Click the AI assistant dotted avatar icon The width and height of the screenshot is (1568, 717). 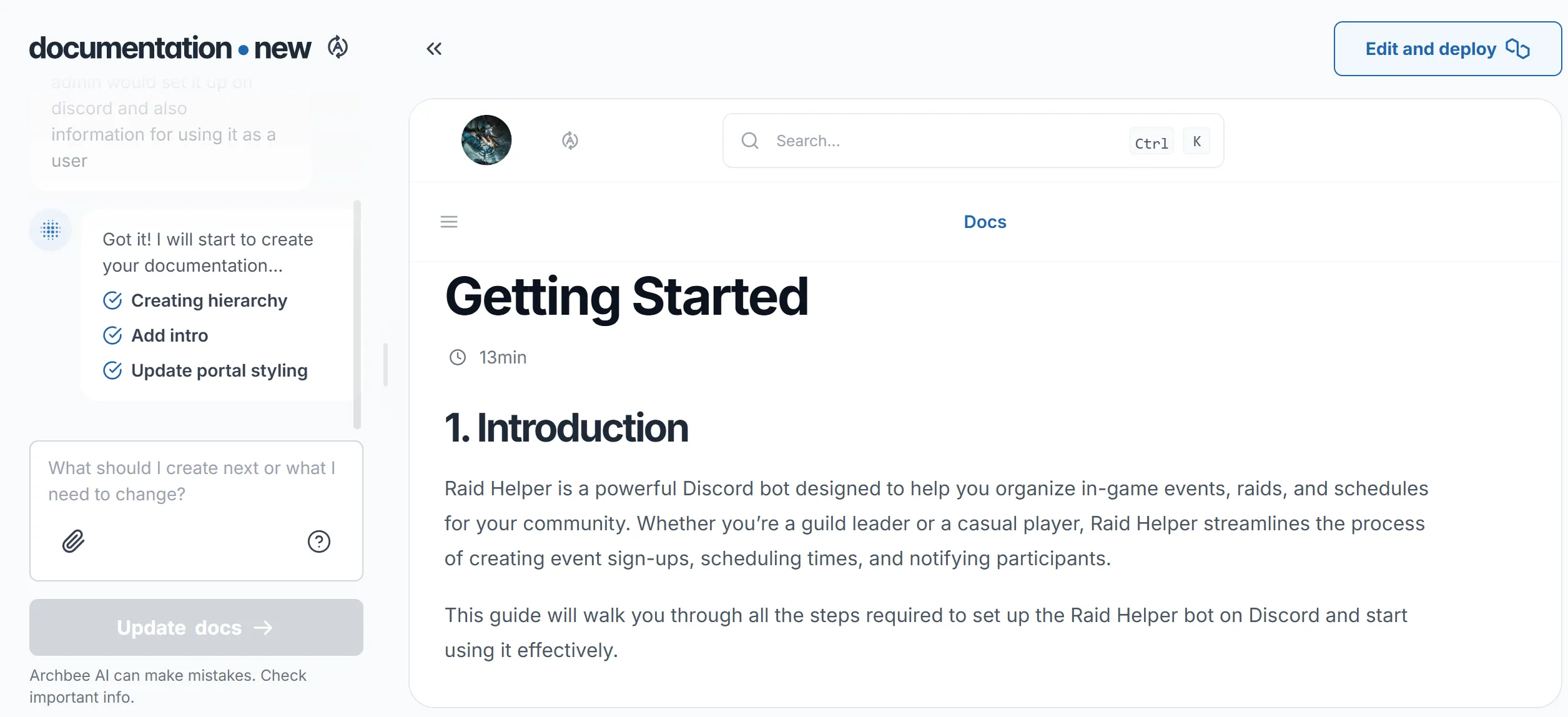(51, 230)
